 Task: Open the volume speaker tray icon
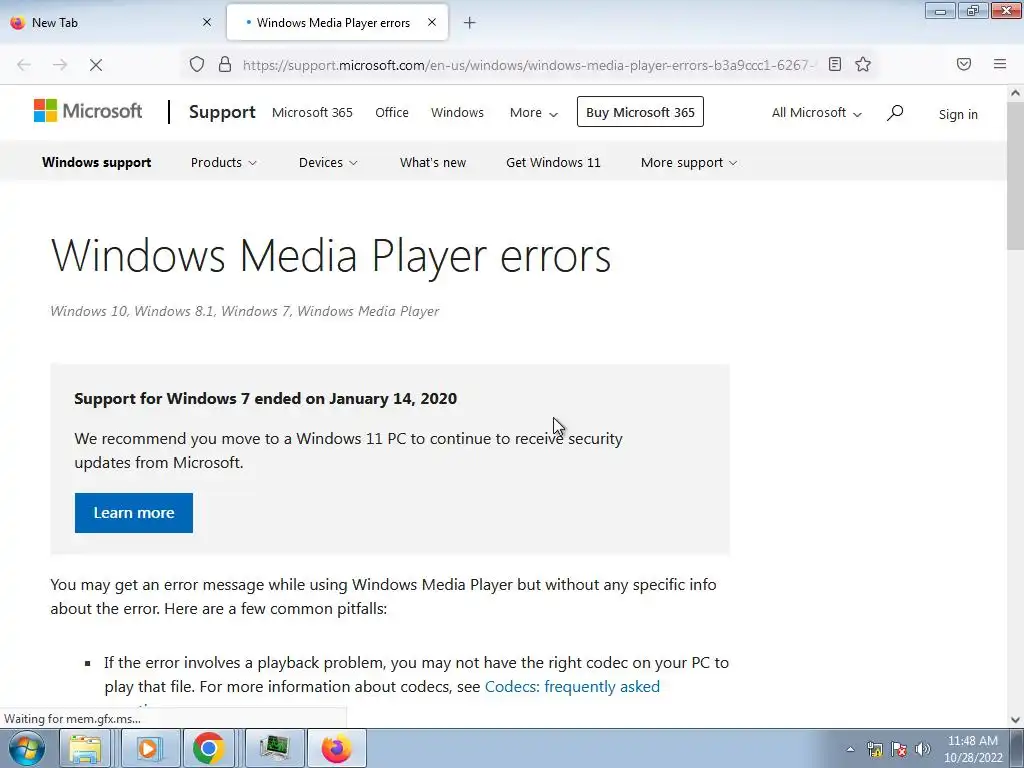coord(923,749)
